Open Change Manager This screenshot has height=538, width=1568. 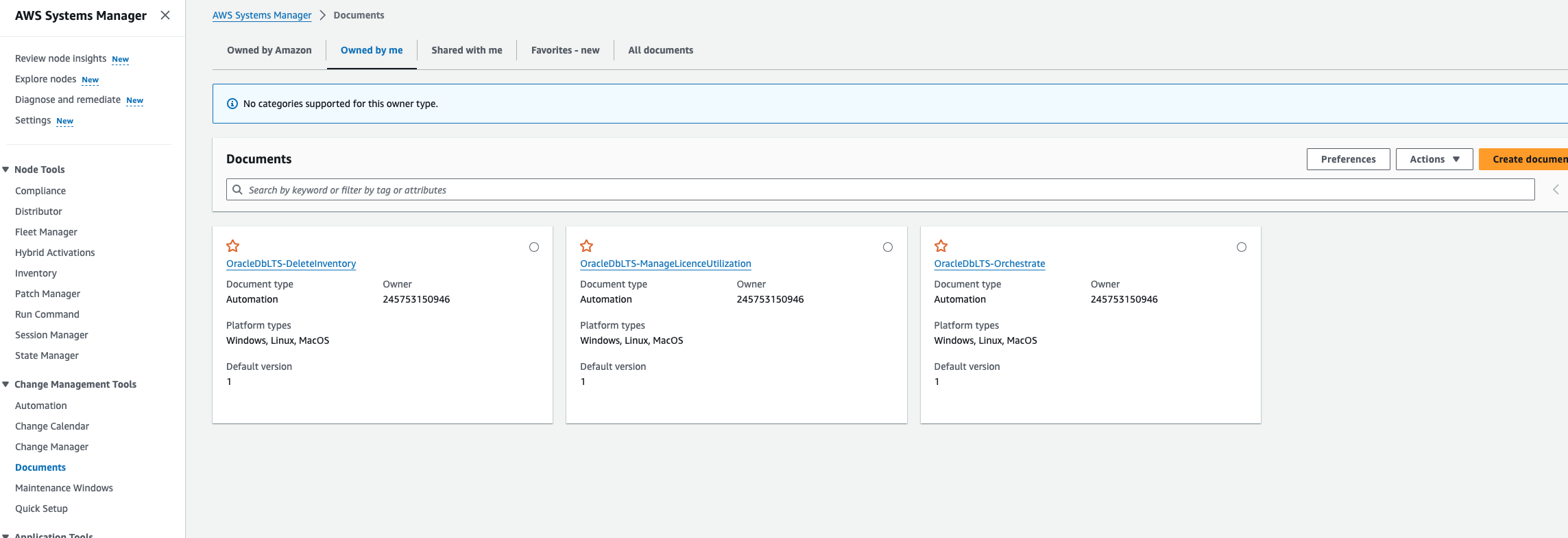pyautogui.click(x=51, y=447)
